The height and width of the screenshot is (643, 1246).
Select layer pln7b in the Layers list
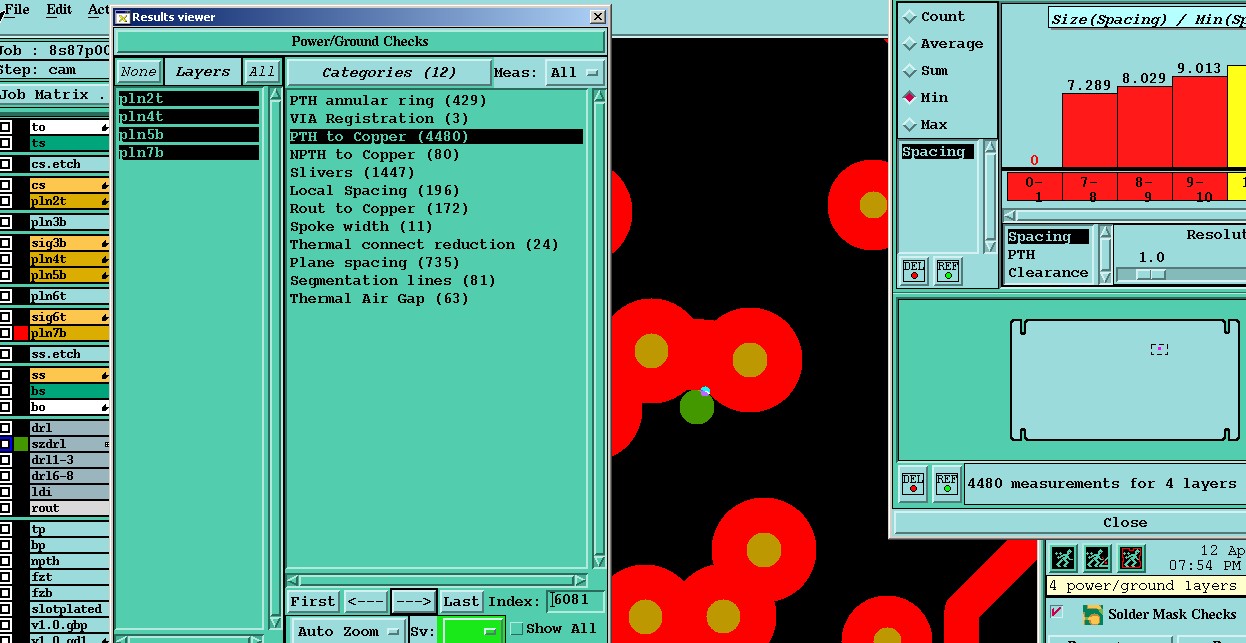point(189,153)
